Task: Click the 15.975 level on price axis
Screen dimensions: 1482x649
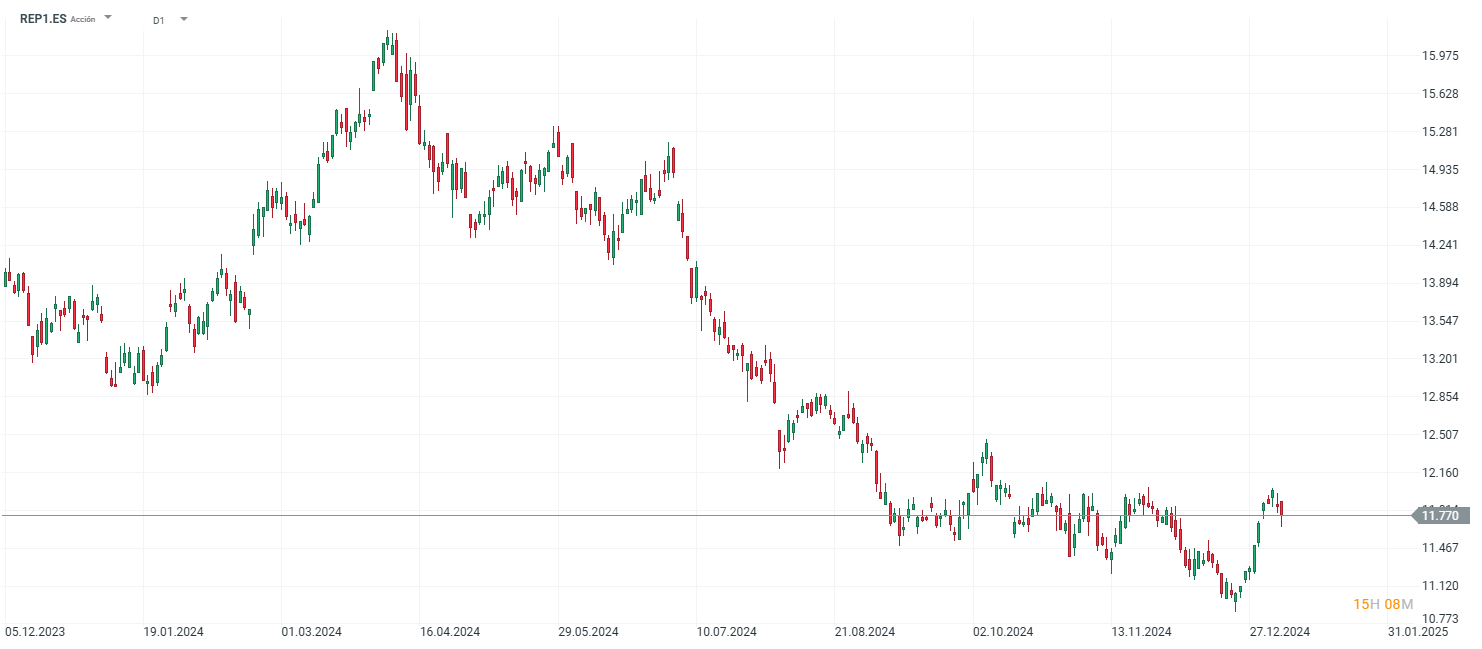Action: (x=1440, y=56)
